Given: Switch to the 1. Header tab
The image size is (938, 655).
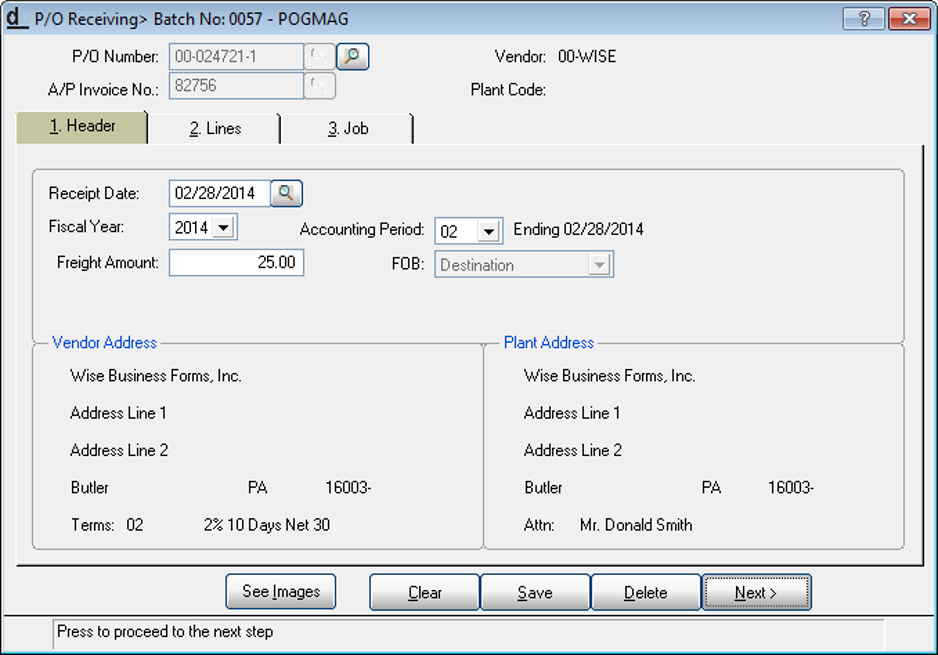Looking at the screenshot, I should click(82, 127).
